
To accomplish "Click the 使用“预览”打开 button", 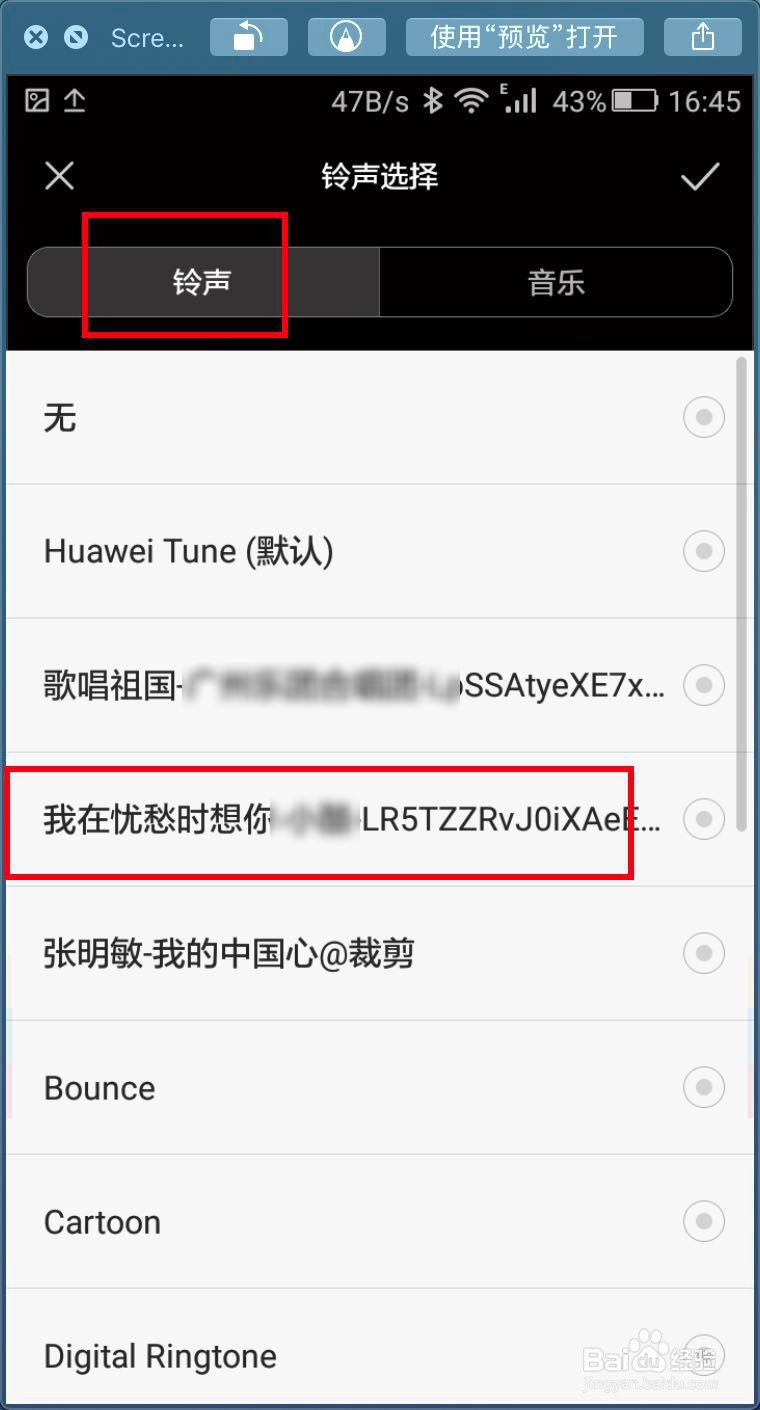I will point(525,38).
